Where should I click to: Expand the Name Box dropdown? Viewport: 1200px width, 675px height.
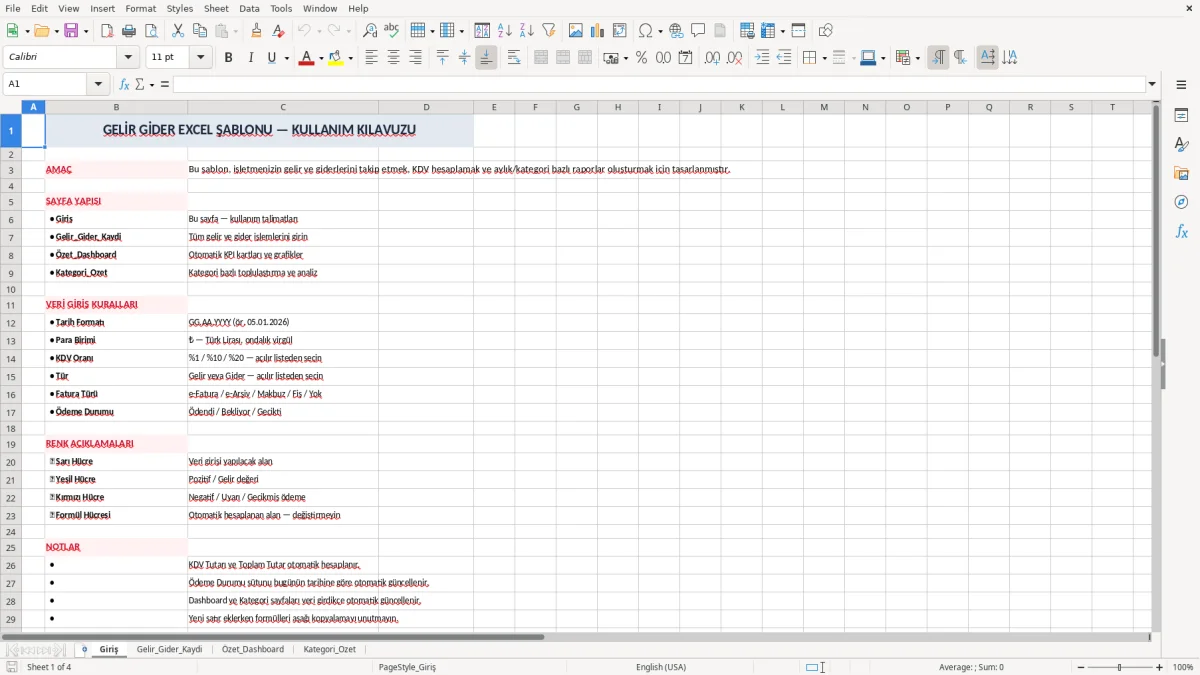pyautogui.click(x=98, y=85)
